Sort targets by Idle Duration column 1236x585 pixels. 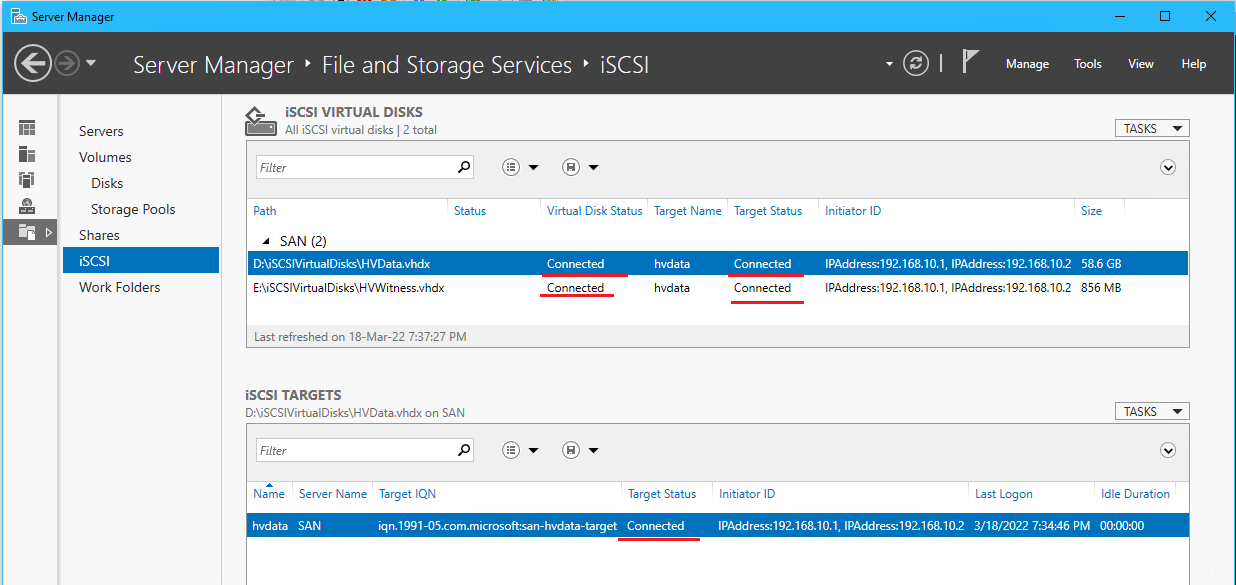click(x=1135, y=494)
